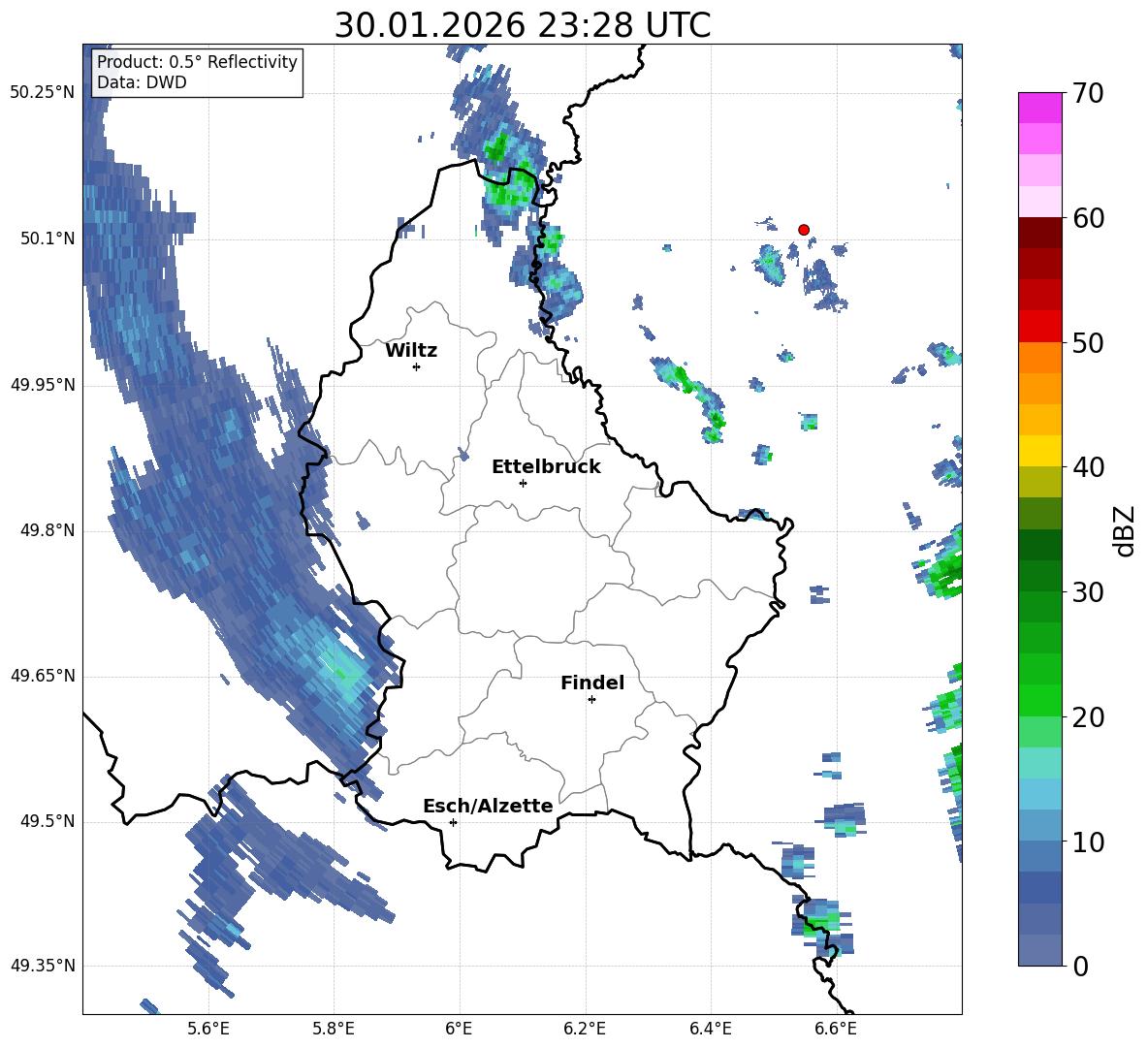This screenshot has height=1048, width=1148.
Task: Click the 5.6°E longitude label
Action: click(x=208, y=1029)
